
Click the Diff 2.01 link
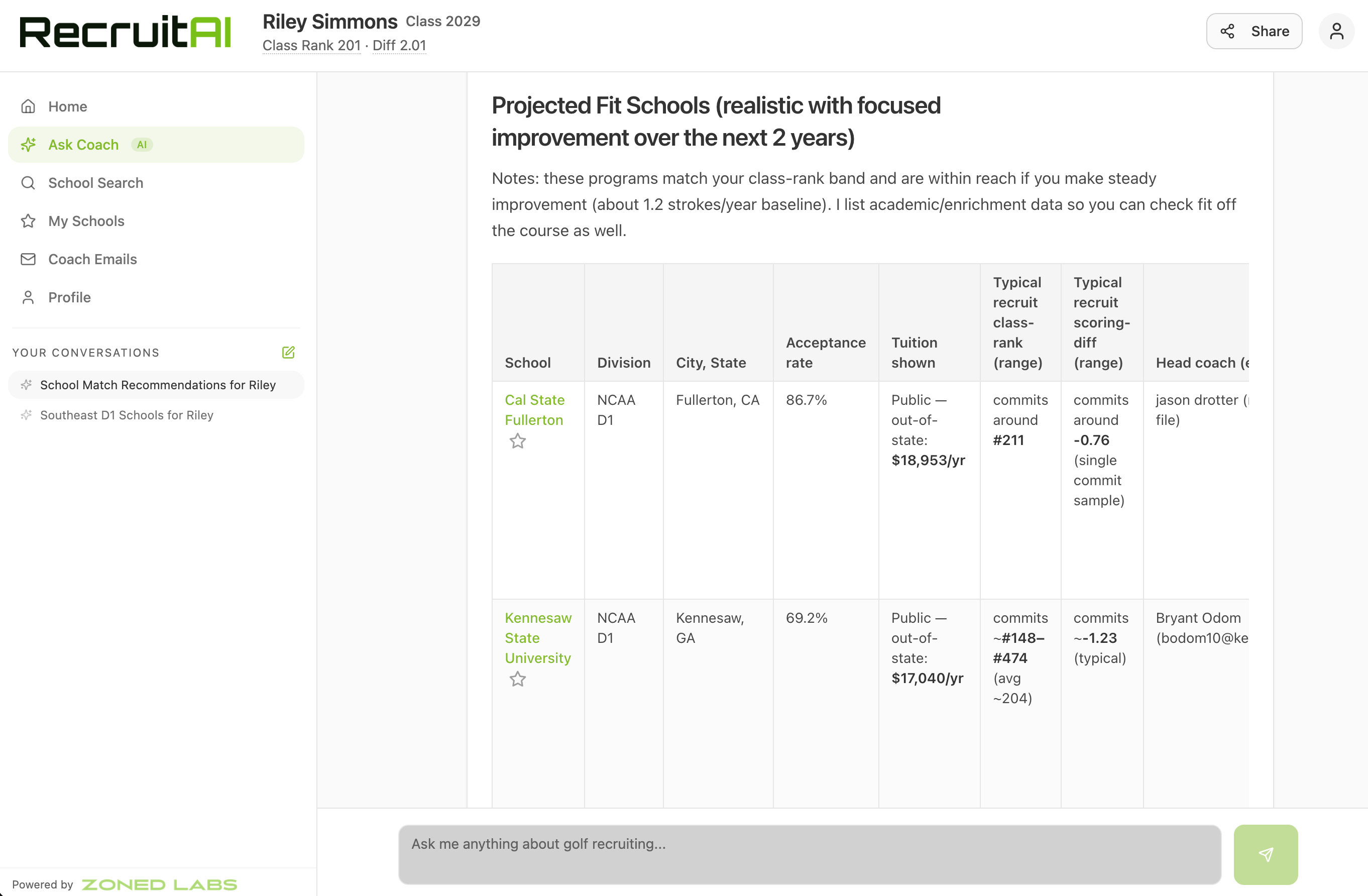(x=399, y=45)
